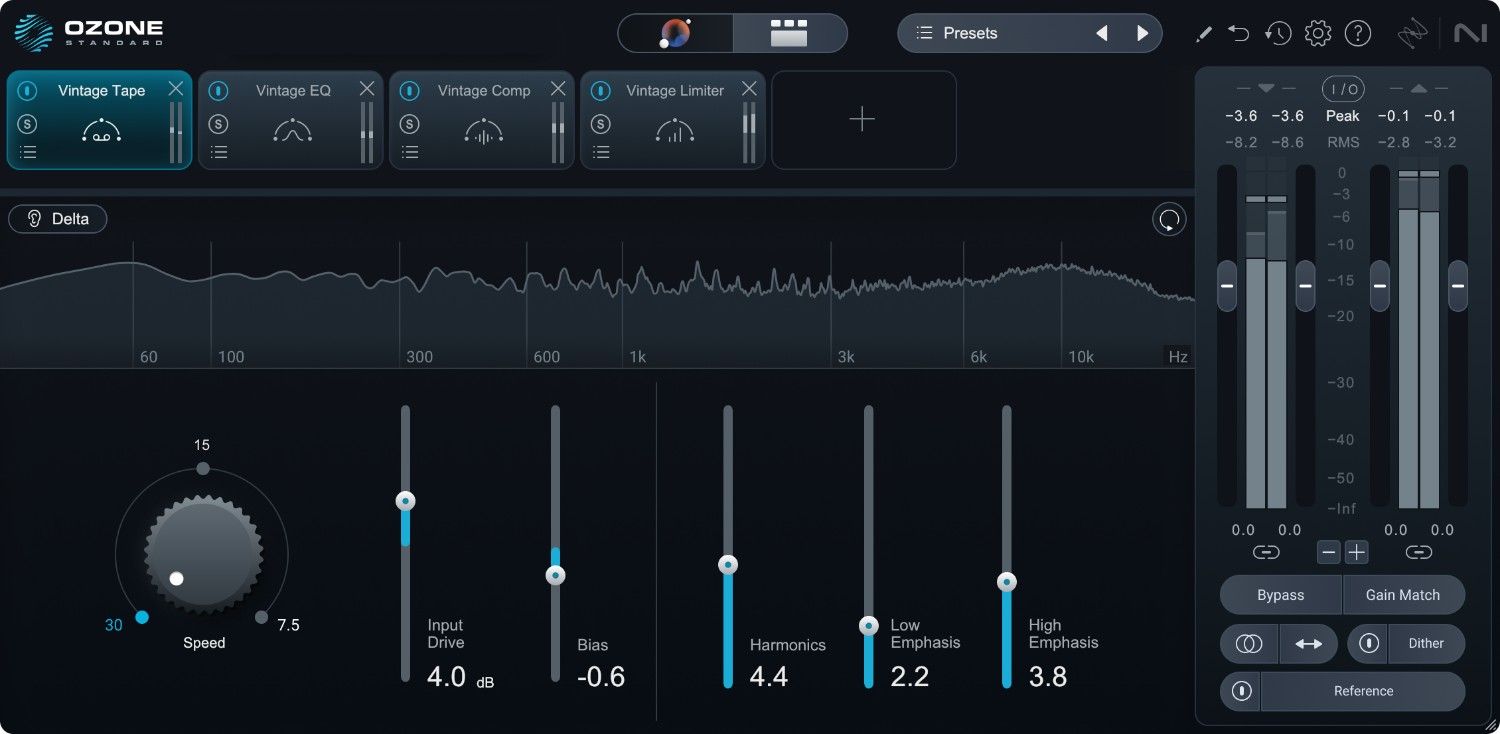Go to the next preset arrow
This screenshot has width=1500, height=734.
click(1142, 33)
